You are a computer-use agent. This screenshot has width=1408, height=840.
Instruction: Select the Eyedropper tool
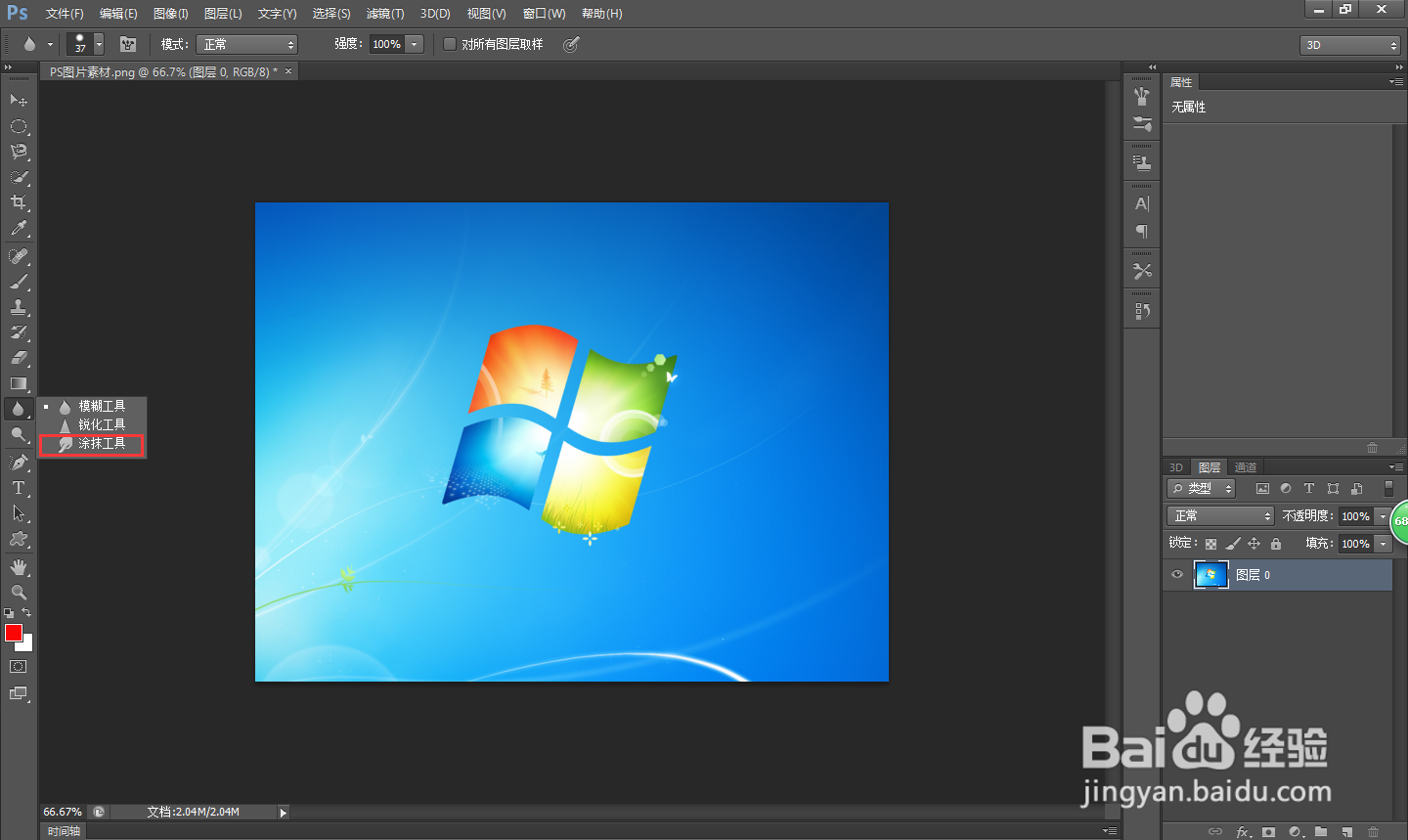pos(19,228)
